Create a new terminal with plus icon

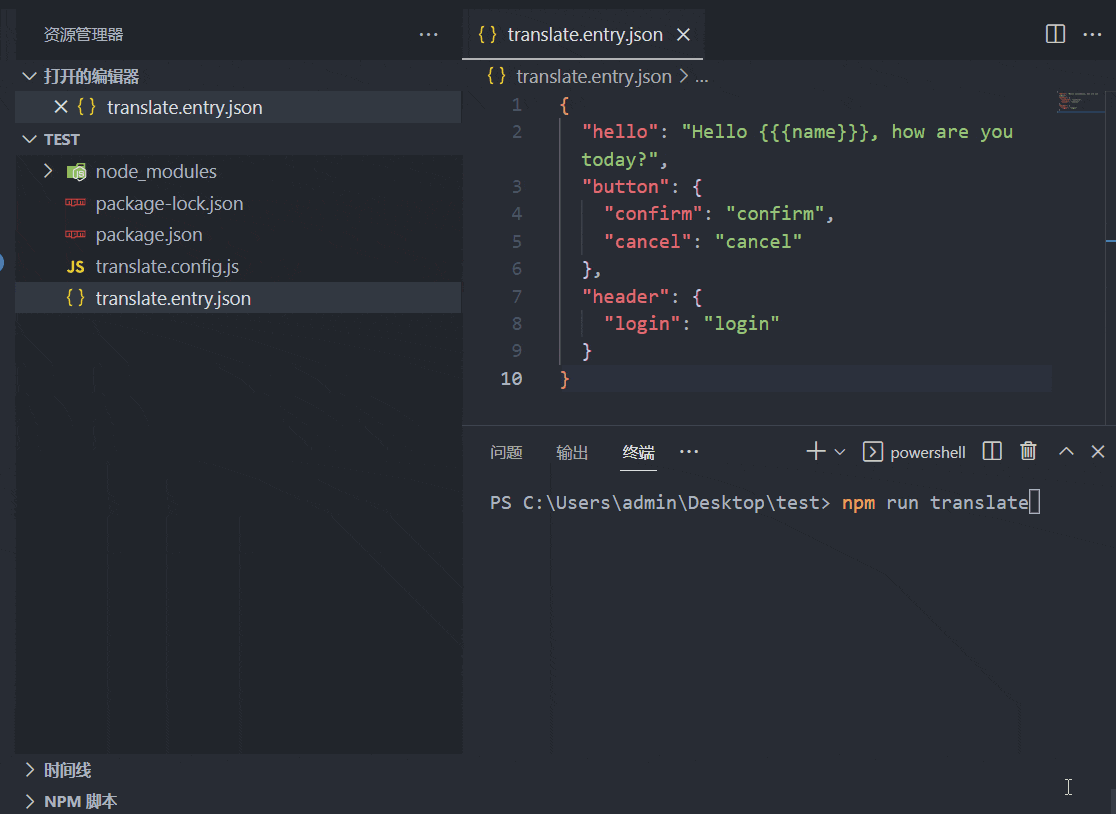pyautogui.click(x=816, y=451)
